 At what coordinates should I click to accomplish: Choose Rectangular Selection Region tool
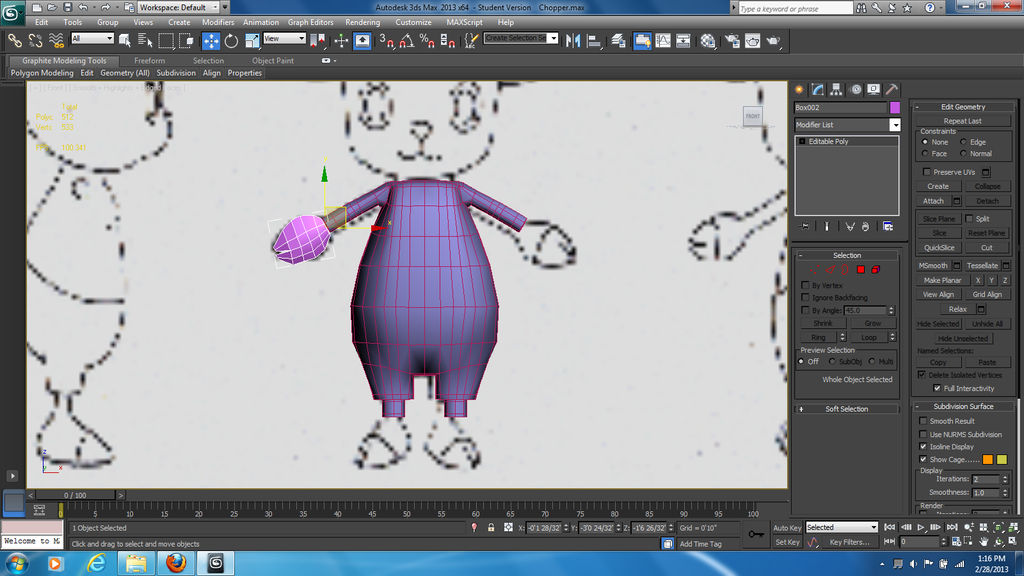coord(166,40)
